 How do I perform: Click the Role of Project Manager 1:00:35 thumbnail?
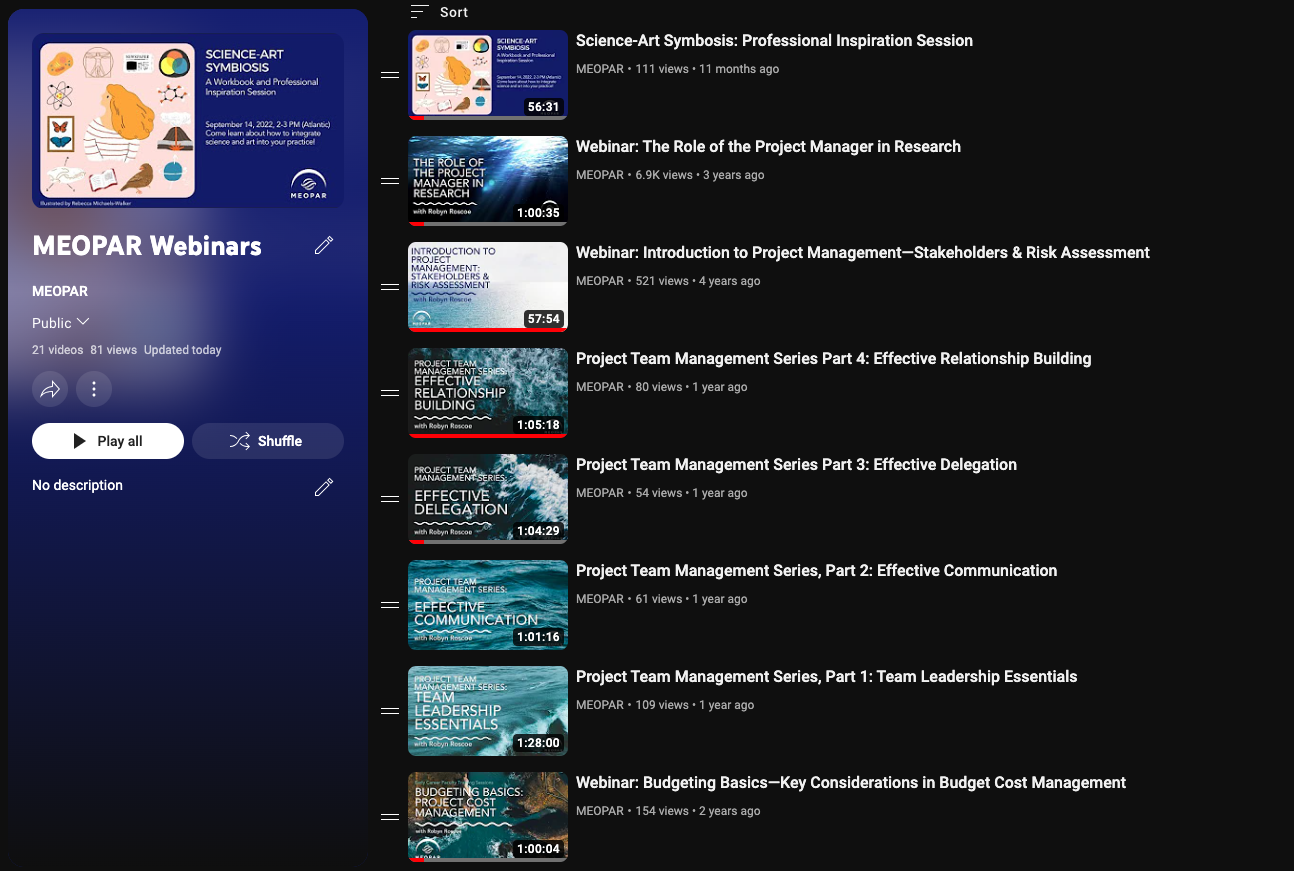coord(488,181)
